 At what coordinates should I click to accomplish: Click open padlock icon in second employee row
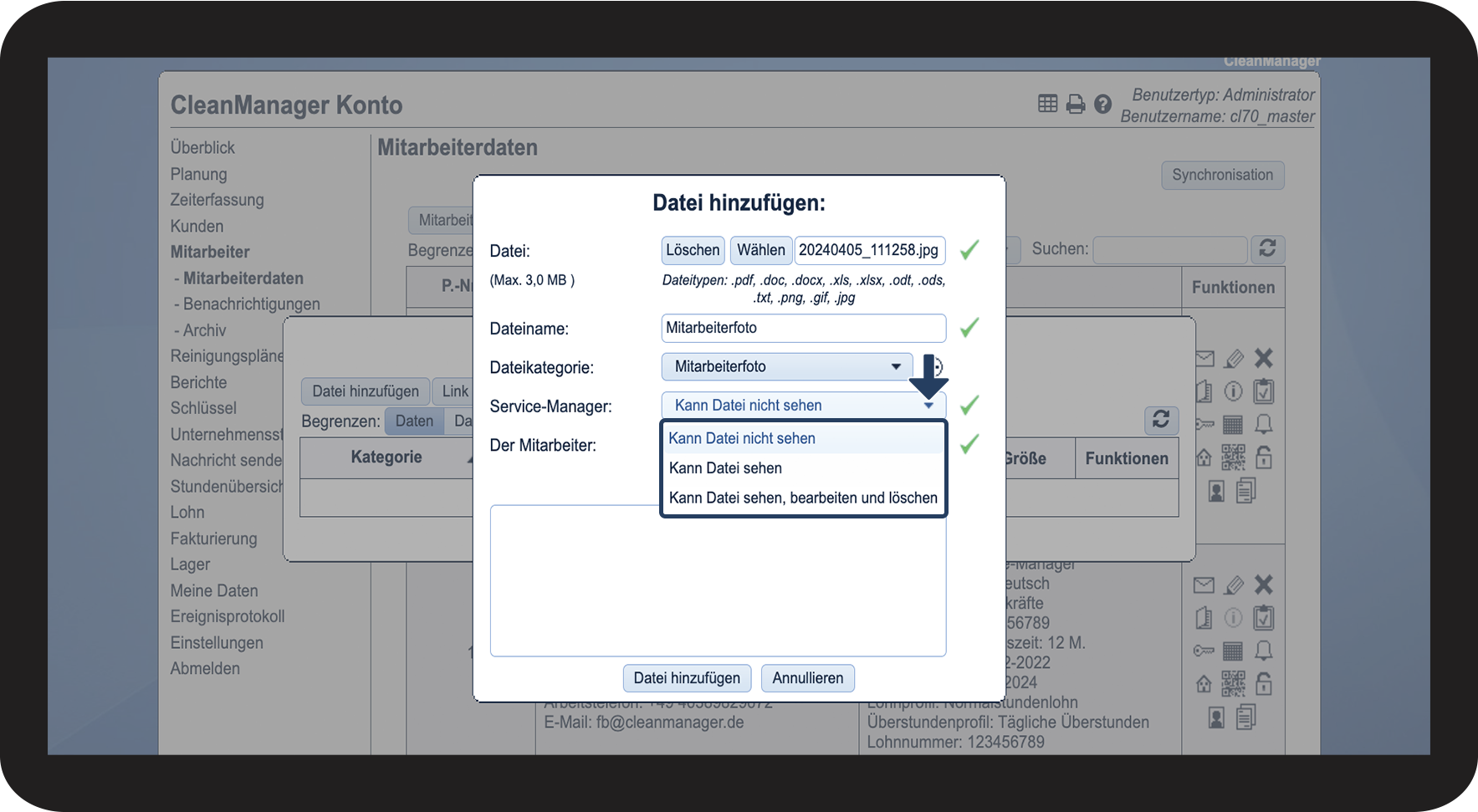1264,683
